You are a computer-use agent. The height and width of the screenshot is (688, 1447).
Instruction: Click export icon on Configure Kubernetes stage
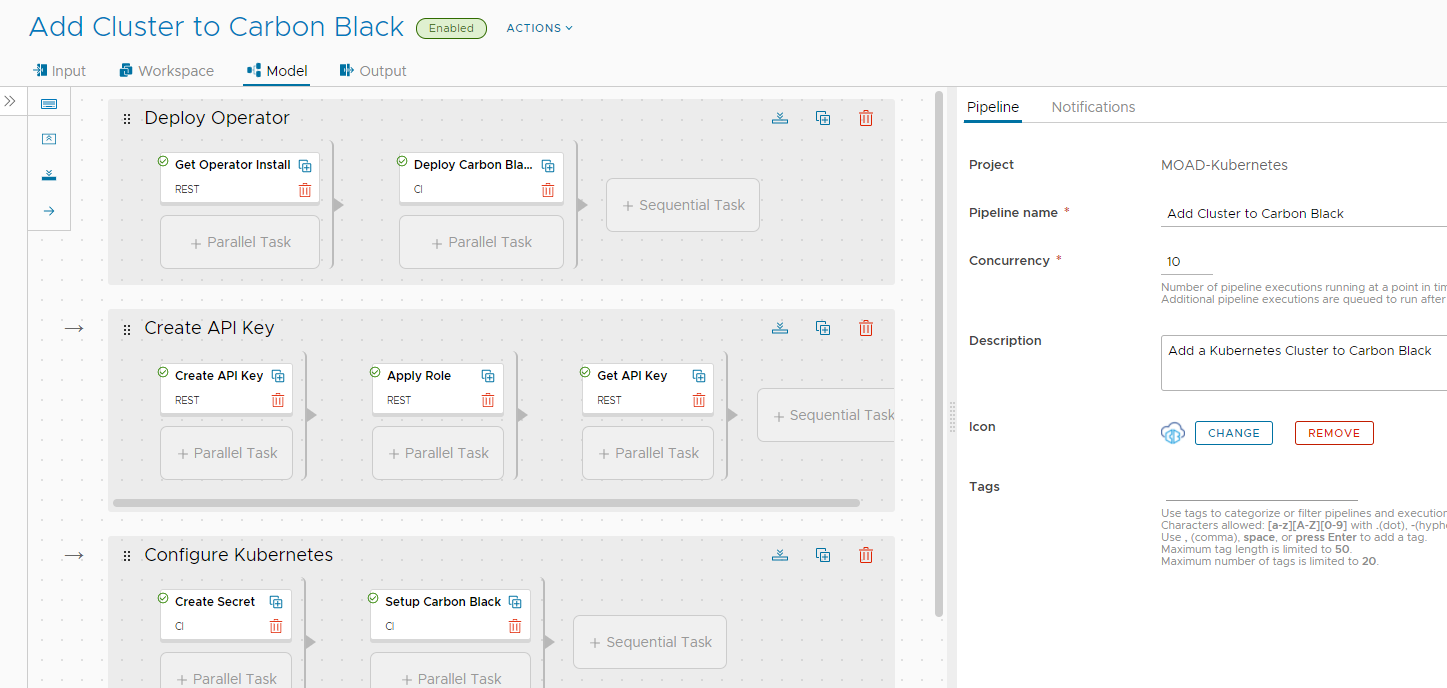coord(781,555)
